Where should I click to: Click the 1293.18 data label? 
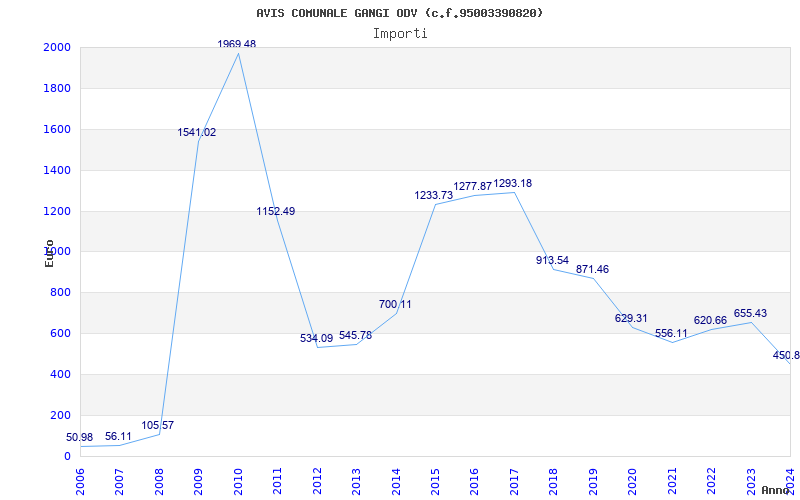513,183
